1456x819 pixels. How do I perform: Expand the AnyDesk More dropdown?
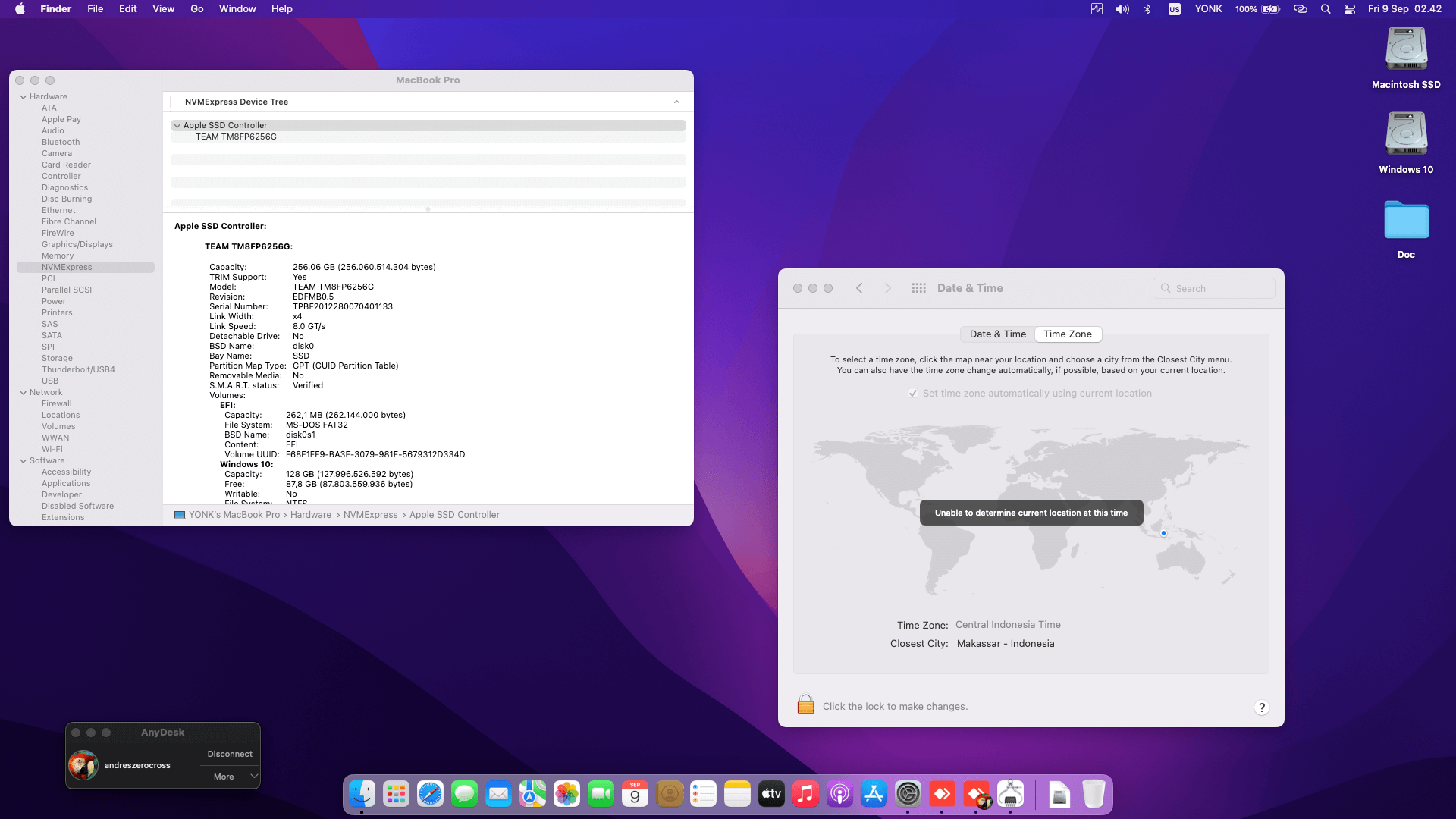(230, 777)
